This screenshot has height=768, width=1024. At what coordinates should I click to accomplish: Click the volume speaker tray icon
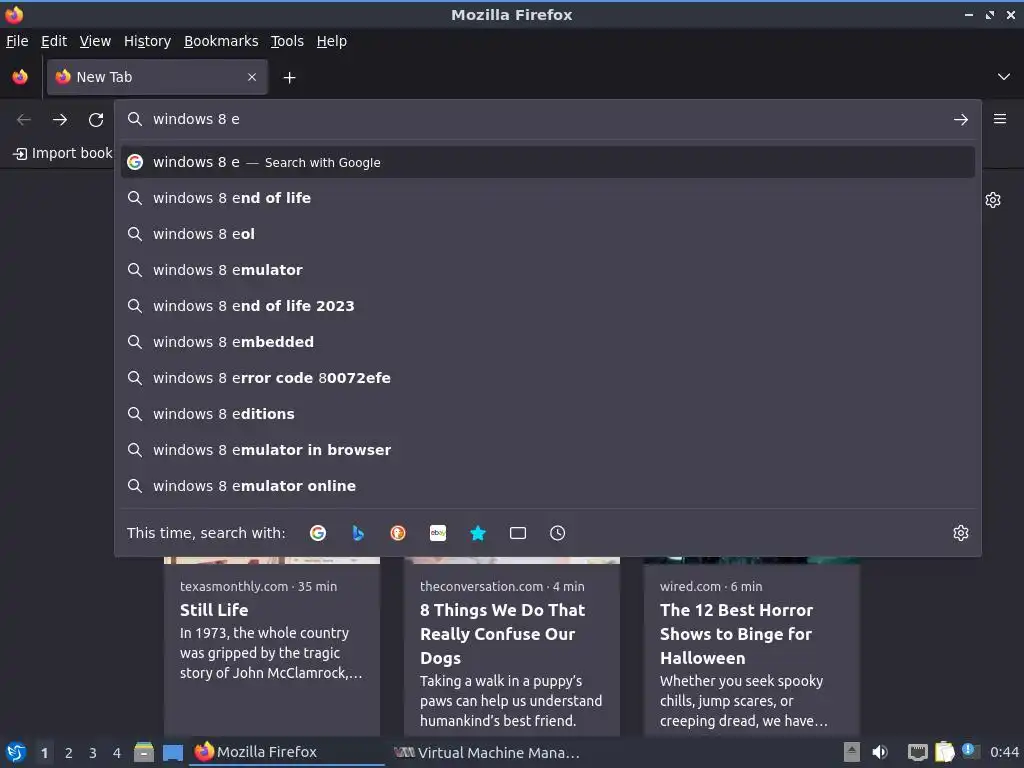pyautogui.click(x=880, y=752)
